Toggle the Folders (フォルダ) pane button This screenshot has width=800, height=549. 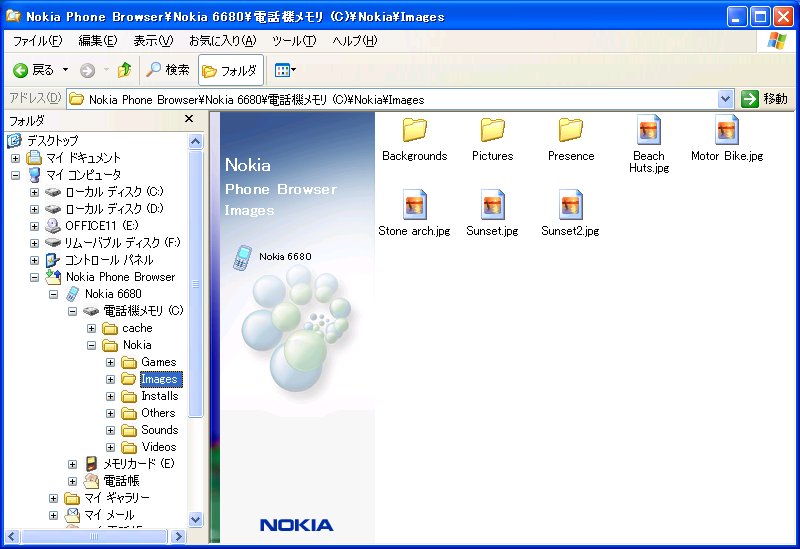tap(231, 70)
